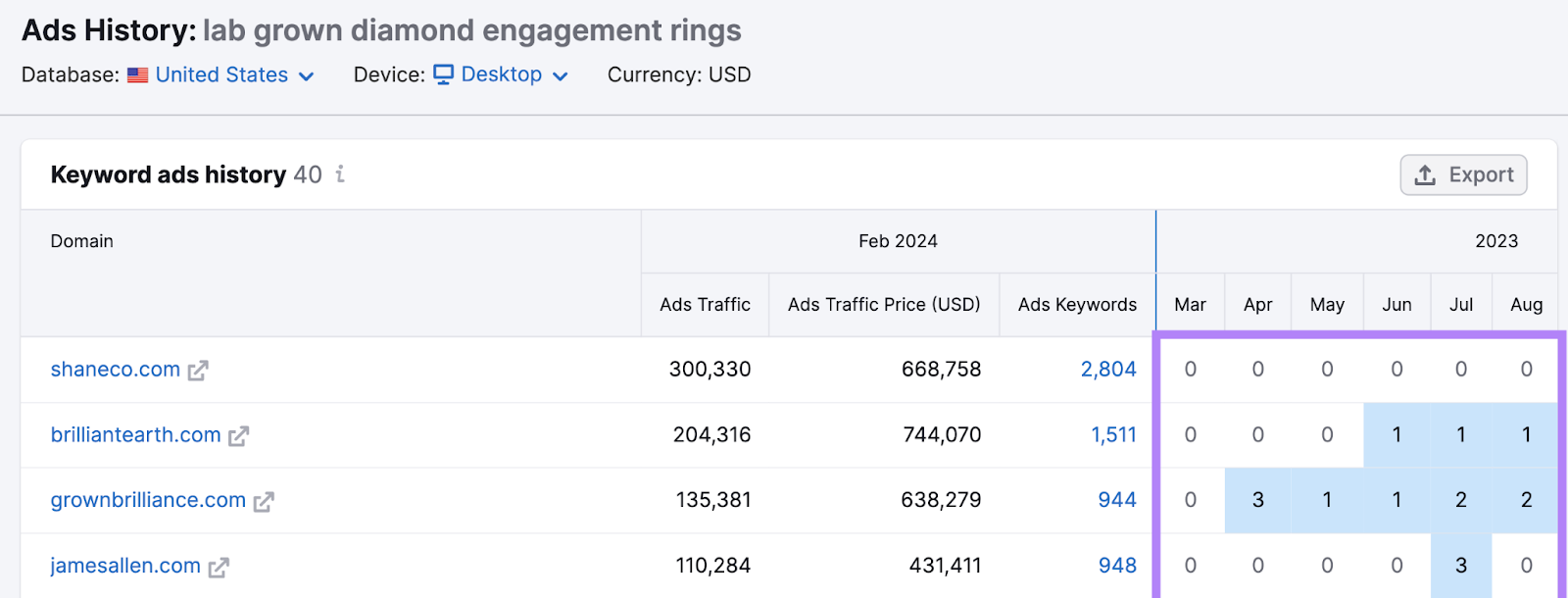Click the United States flag icon
This screenshot has height=598, width=1568.
click(x=138, y=75)
